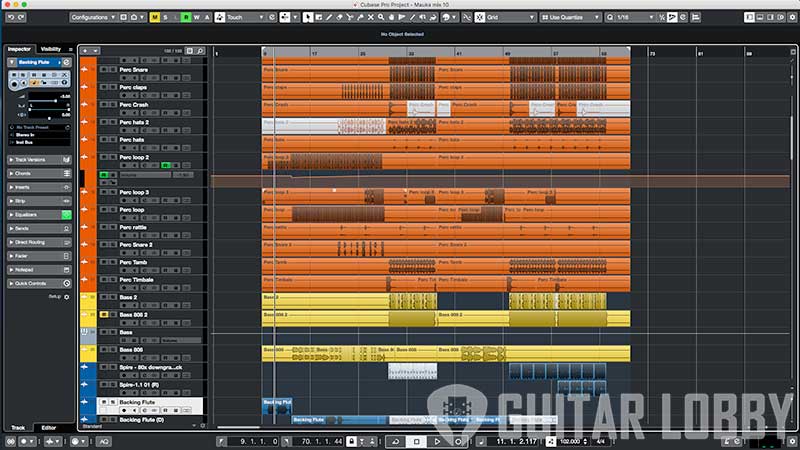
Task: Toggle the Snap on/off button beside Grid
Action: (480, 17)
